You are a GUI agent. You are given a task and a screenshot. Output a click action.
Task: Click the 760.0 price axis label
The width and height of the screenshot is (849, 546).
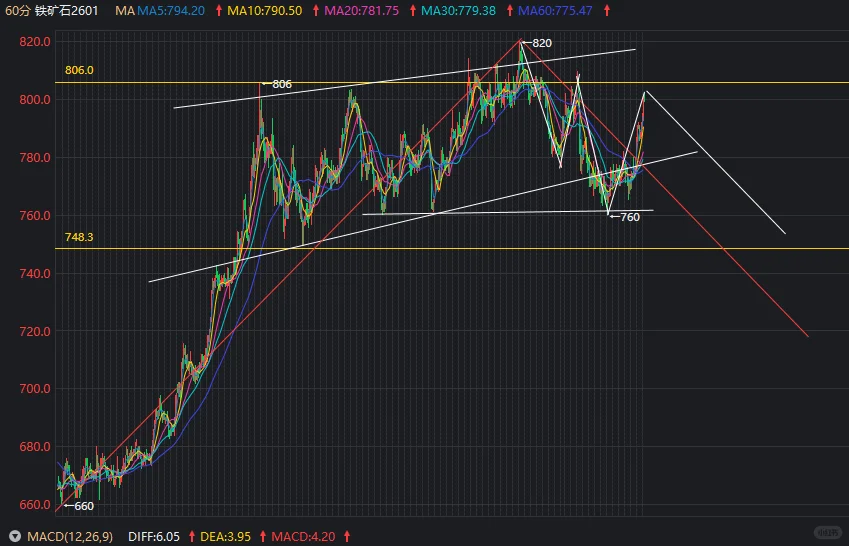coord(35,216)
